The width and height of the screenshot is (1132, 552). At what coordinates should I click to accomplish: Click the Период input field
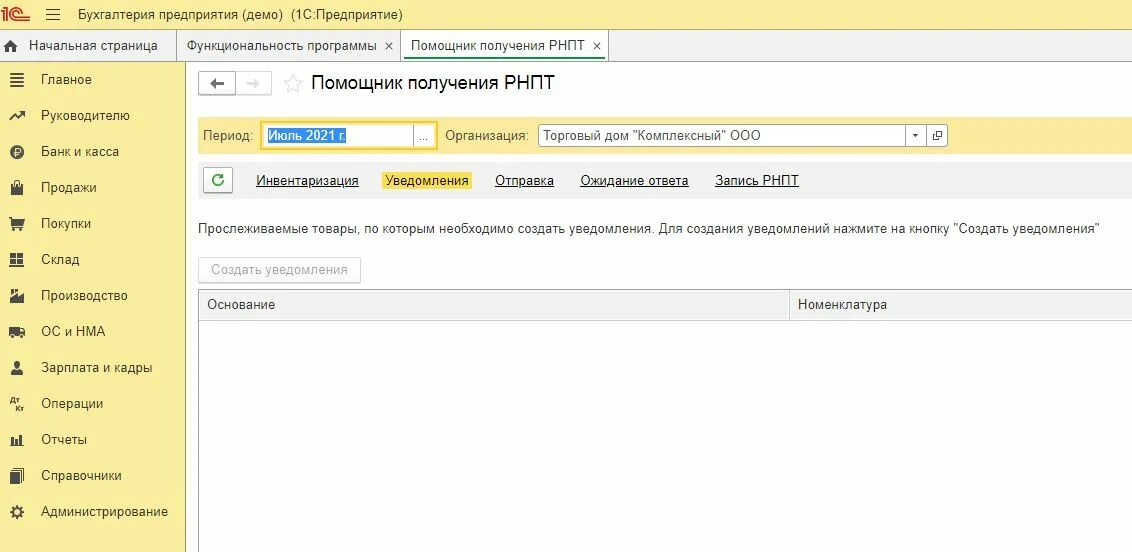click(337, 136)
